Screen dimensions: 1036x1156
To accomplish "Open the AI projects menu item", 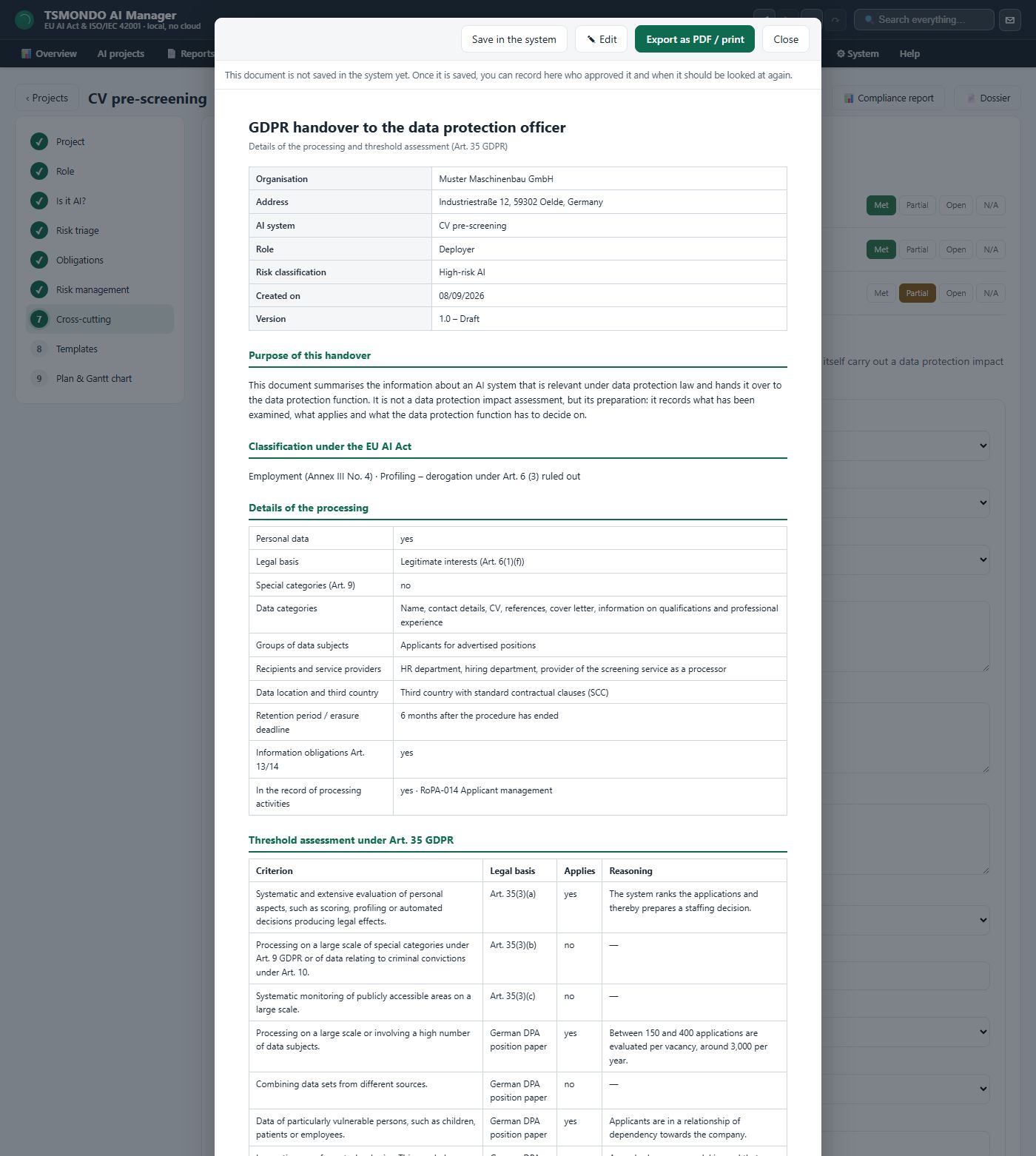I will (x=121, y=53).
